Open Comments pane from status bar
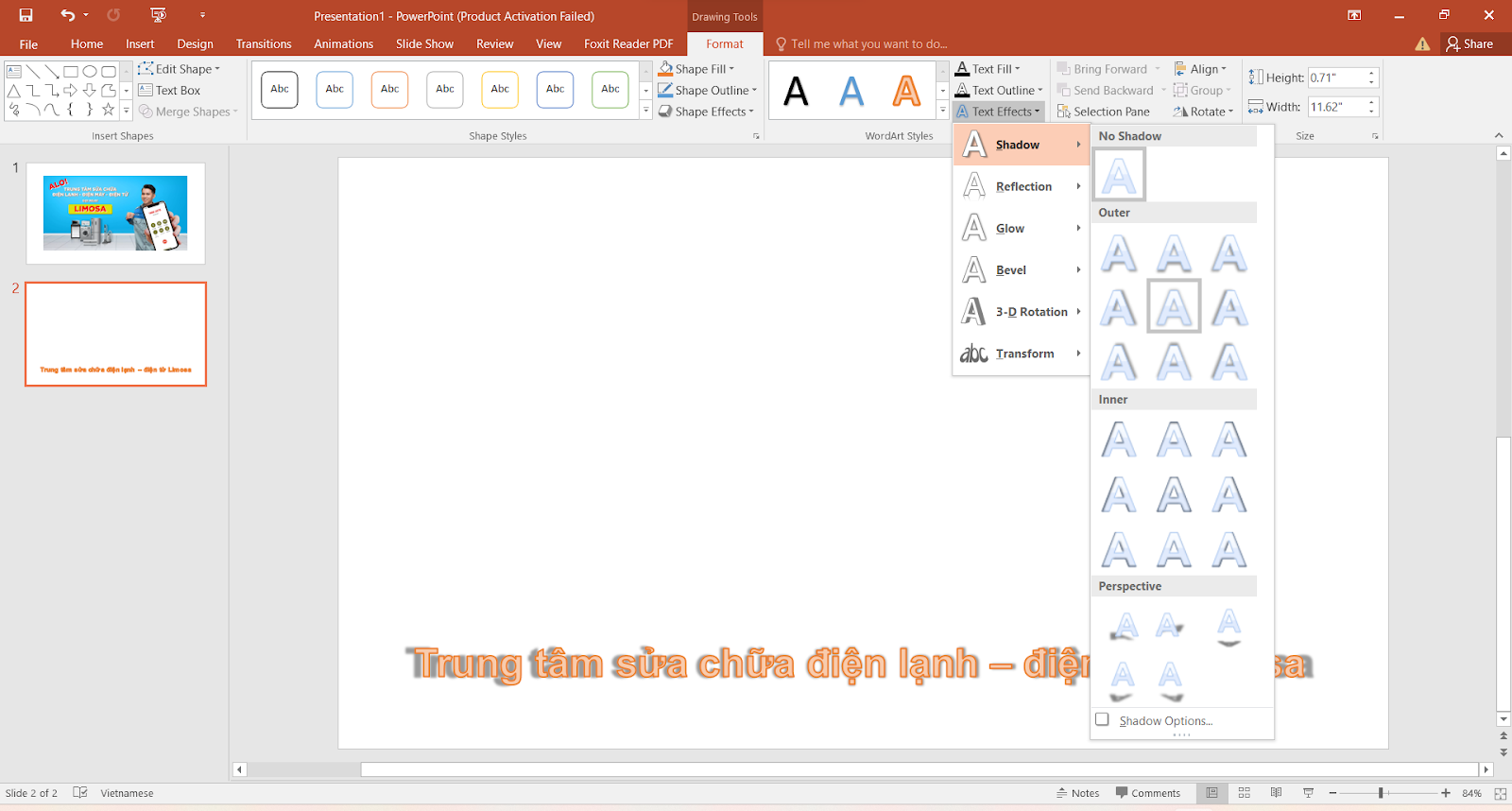Image resolution: width=1512 pixels, height=811 pixels. pyautogui.click(x=1148, y=793)
